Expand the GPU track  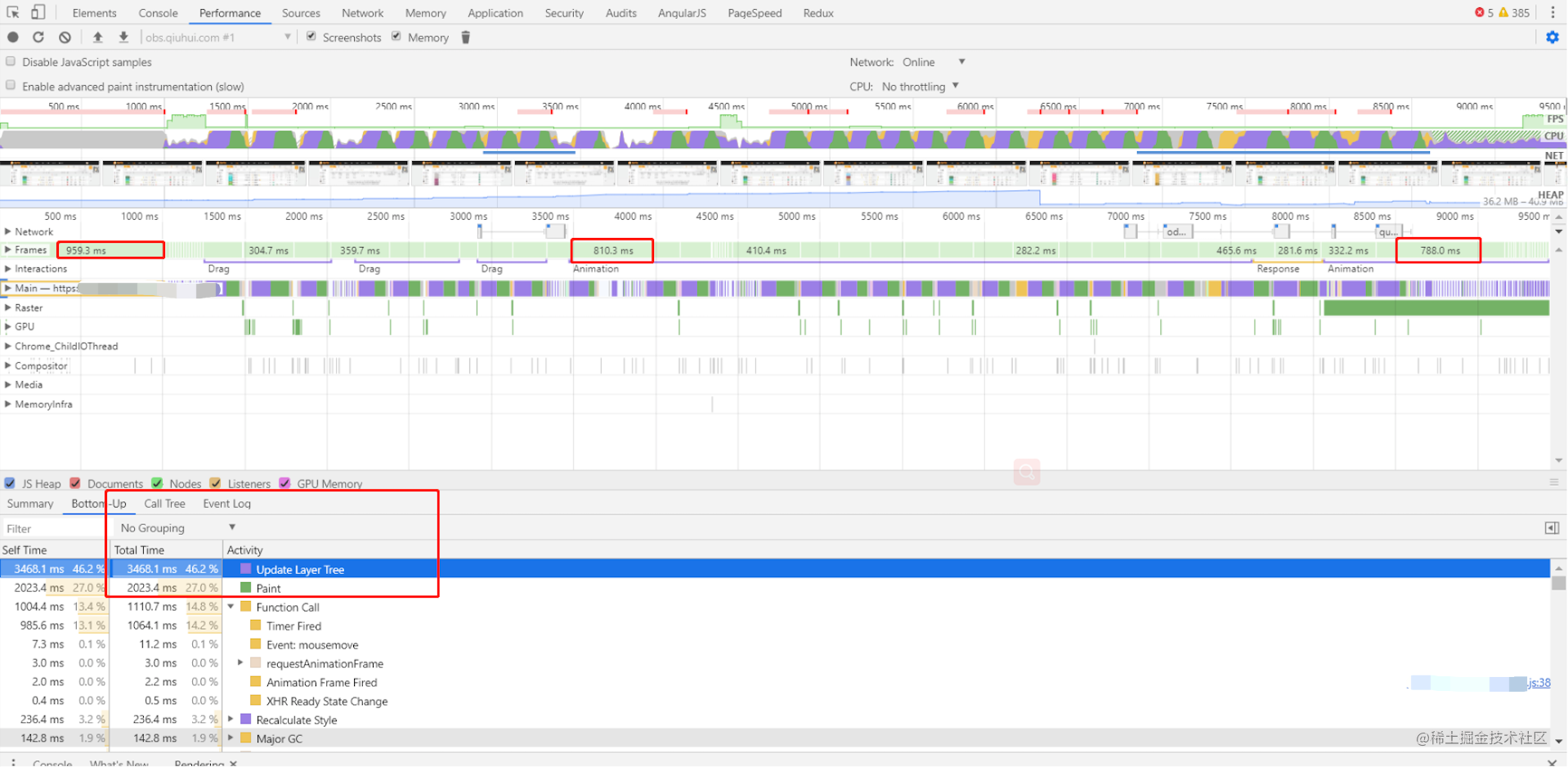[8, 326]
